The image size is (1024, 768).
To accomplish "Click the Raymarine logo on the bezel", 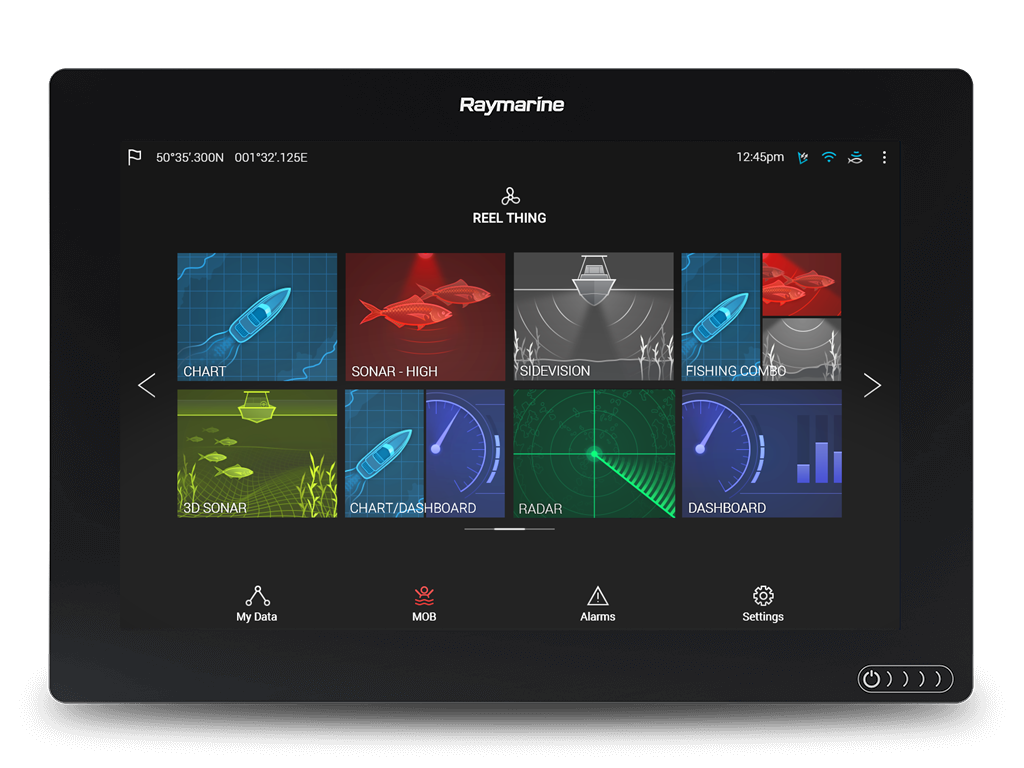I will tap(511, 105).
